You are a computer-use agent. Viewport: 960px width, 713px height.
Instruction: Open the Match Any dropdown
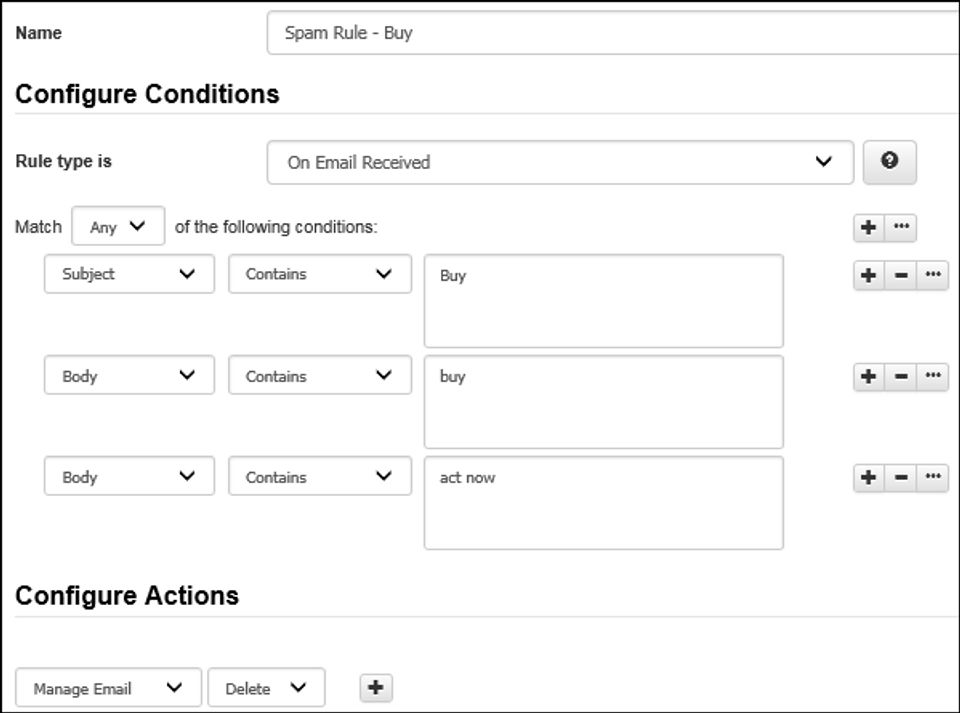[x=118, y=227]
